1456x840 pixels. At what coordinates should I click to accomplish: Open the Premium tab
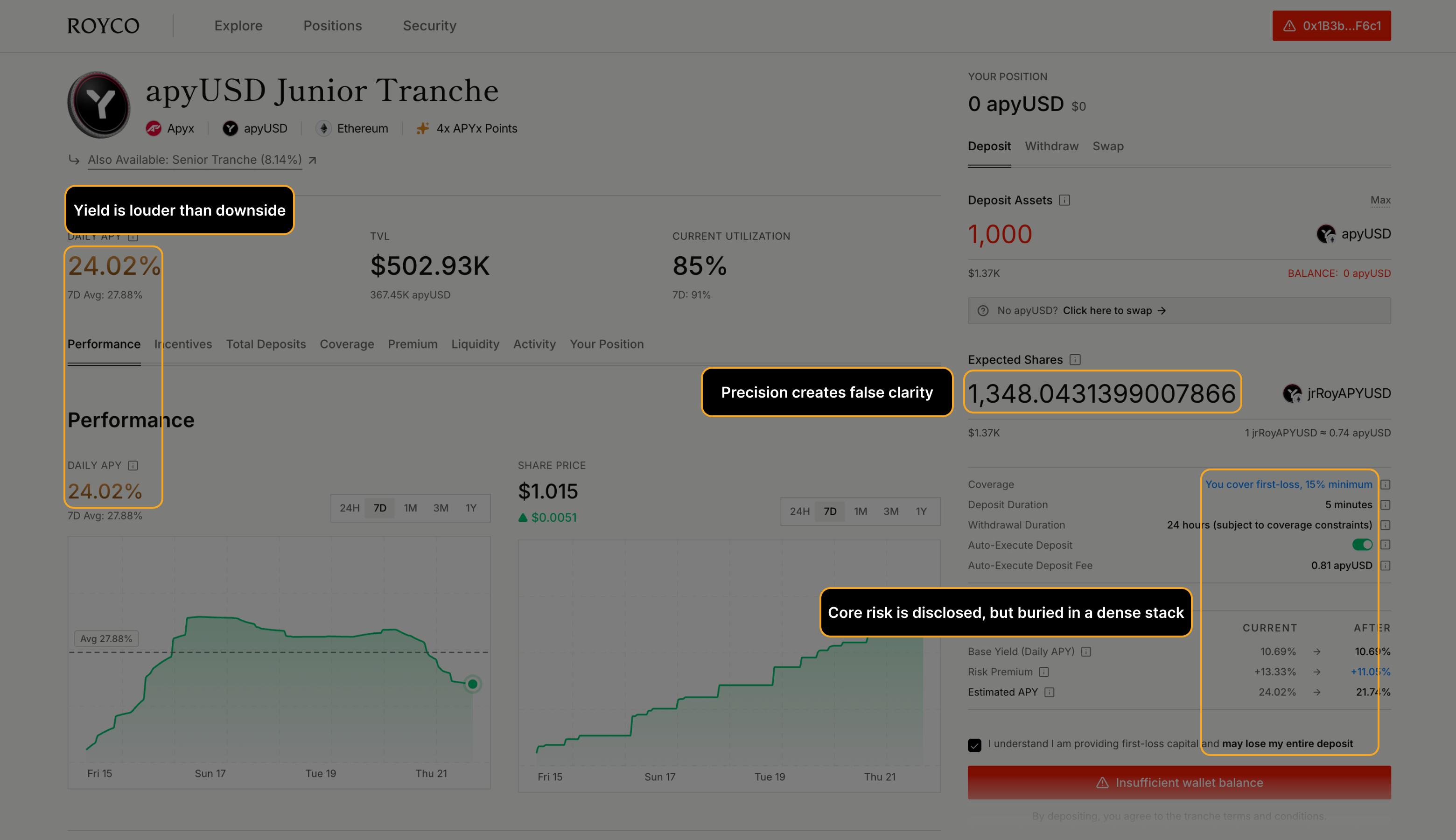tap(413, 344)
